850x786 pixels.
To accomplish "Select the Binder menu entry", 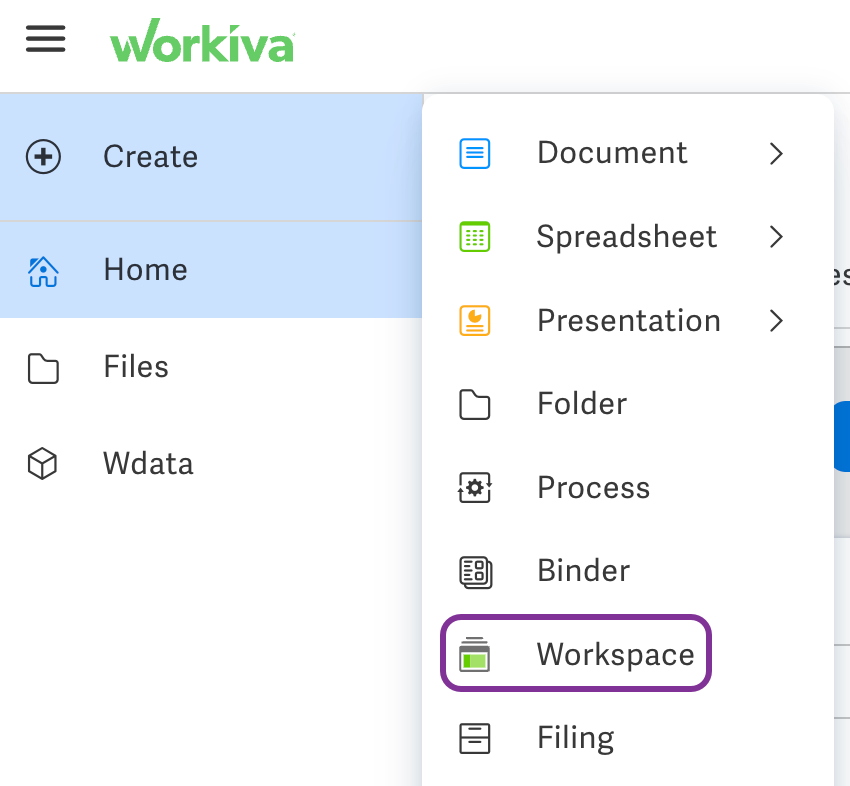I will click(583, 571).
